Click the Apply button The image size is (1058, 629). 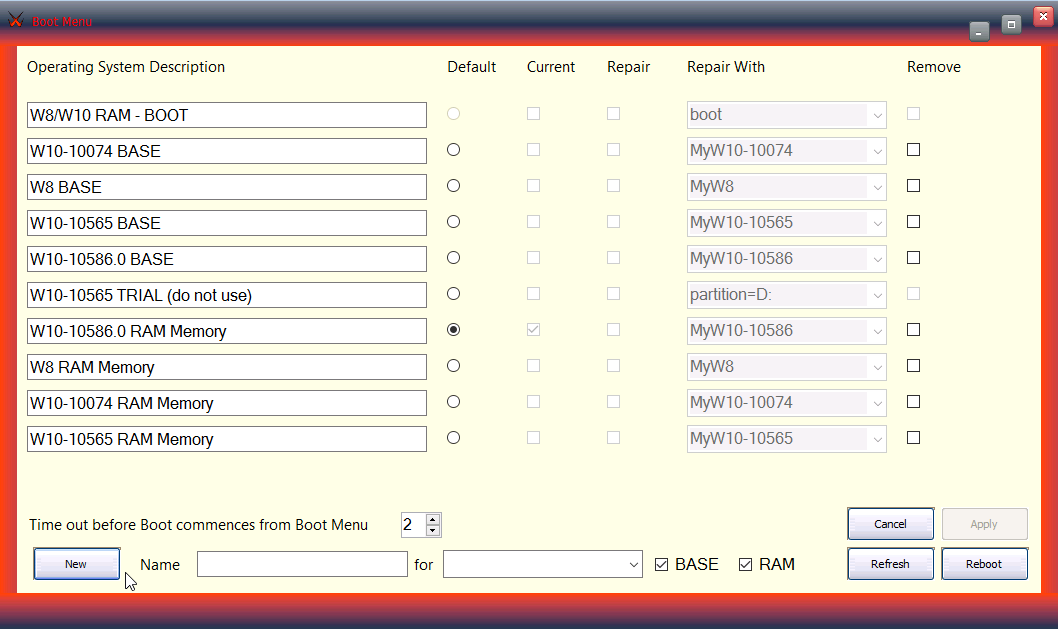coord(984,524)
